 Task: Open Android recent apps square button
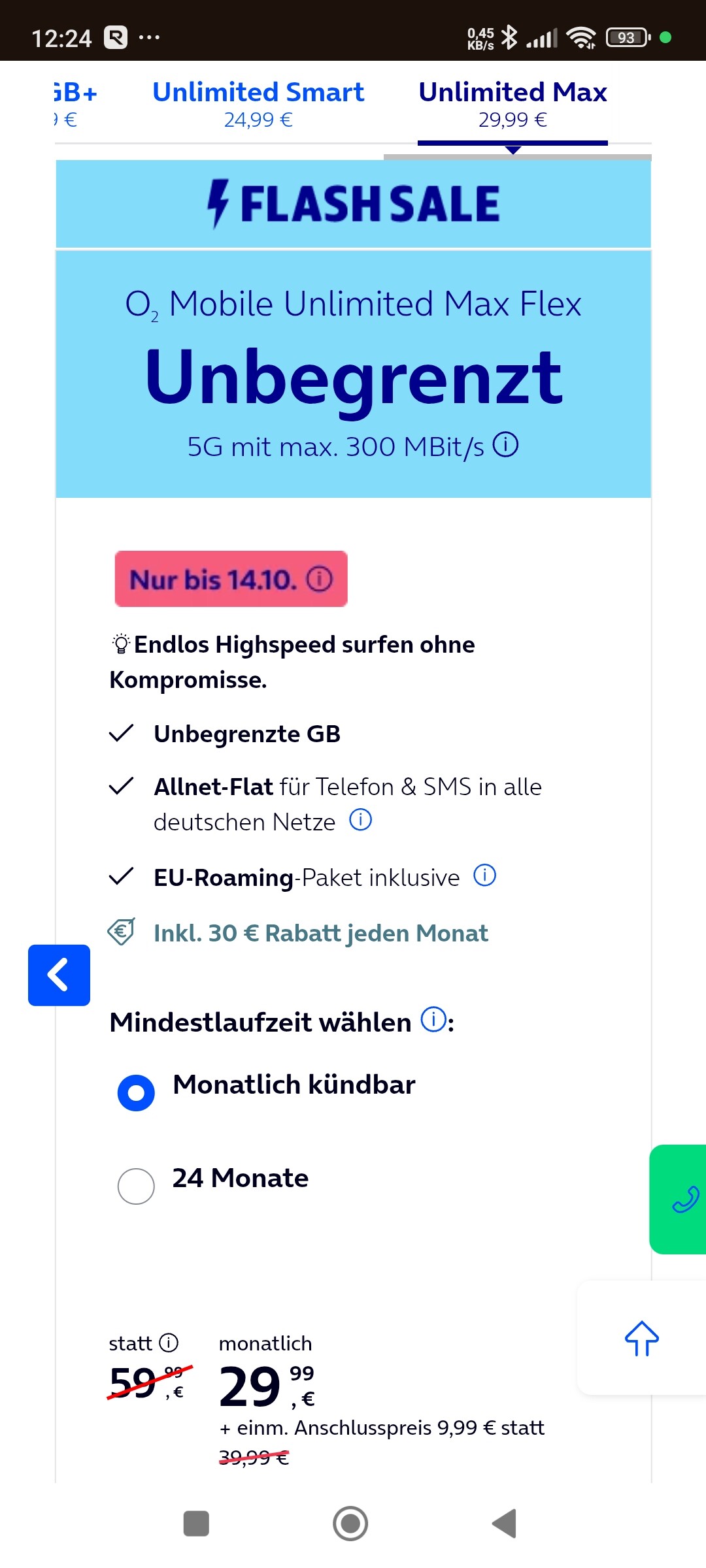click(196, 1524)
